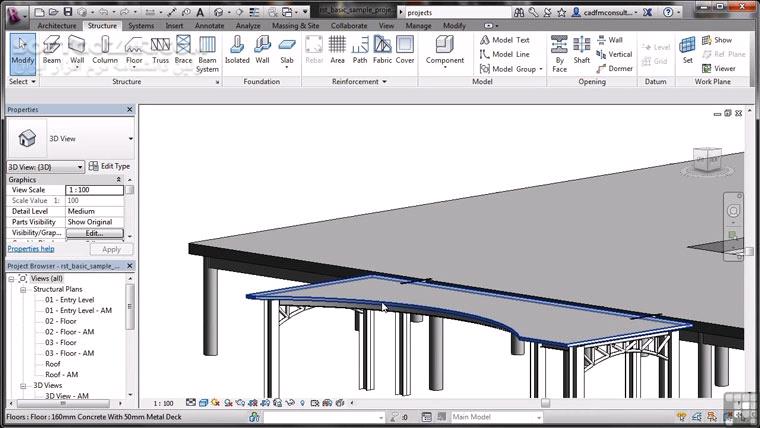Image resolution: width=760 pixels, height=428 pixels.
Task: Click the projects search field
Action: coord(458,13)
